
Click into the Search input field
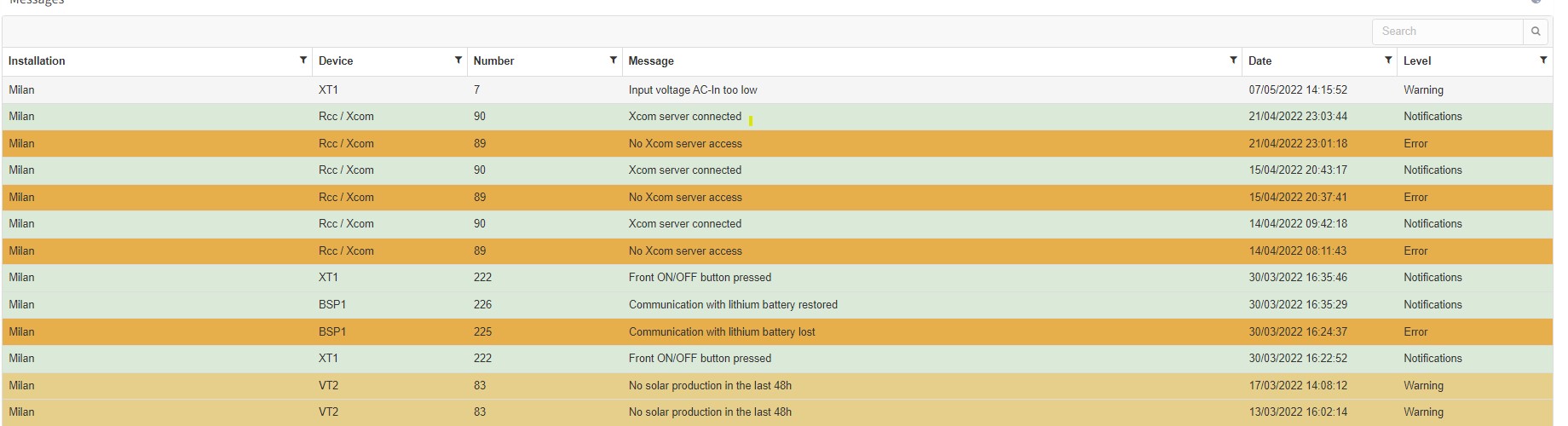1447,32
